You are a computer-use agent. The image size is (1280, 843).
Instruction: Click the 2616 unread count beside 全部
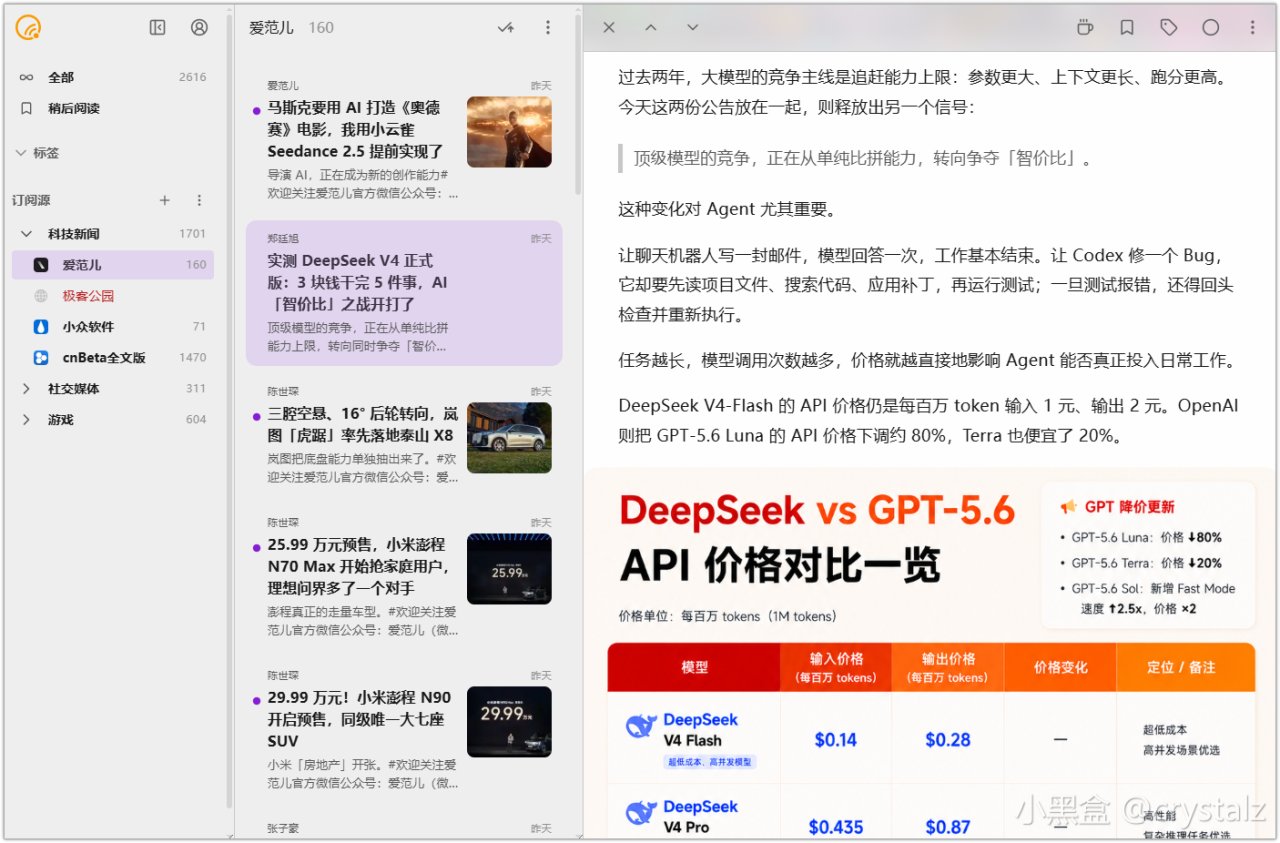click(x=192, y=77)
